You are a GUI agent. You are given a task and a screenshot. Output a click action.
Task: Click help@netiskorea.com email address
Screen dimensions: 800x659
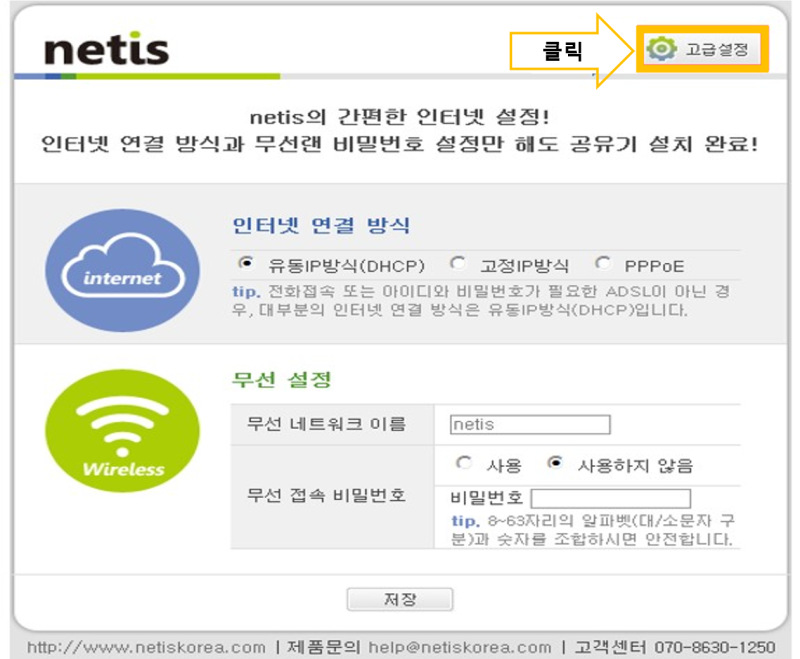pos(460,647)
